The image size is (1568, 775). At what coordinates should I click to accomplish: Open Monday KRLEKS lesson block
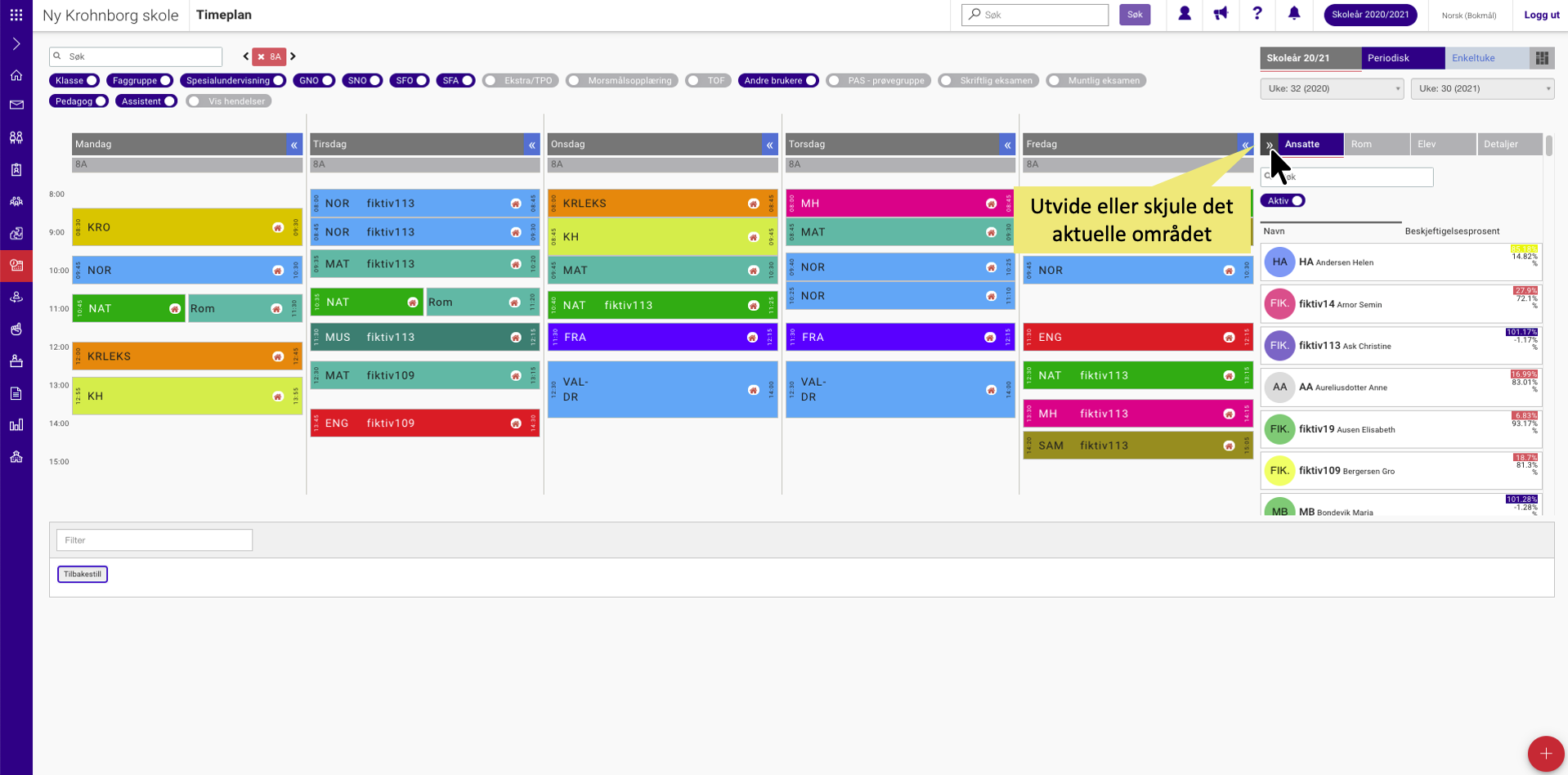[187, 356]
